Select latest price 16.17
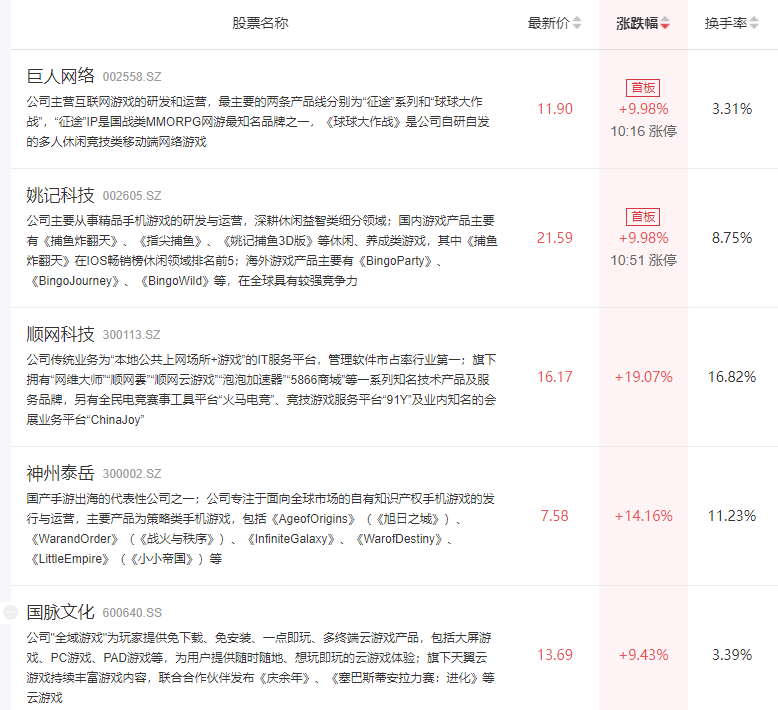The image size is (778, 710). click(x=555, y=377)
